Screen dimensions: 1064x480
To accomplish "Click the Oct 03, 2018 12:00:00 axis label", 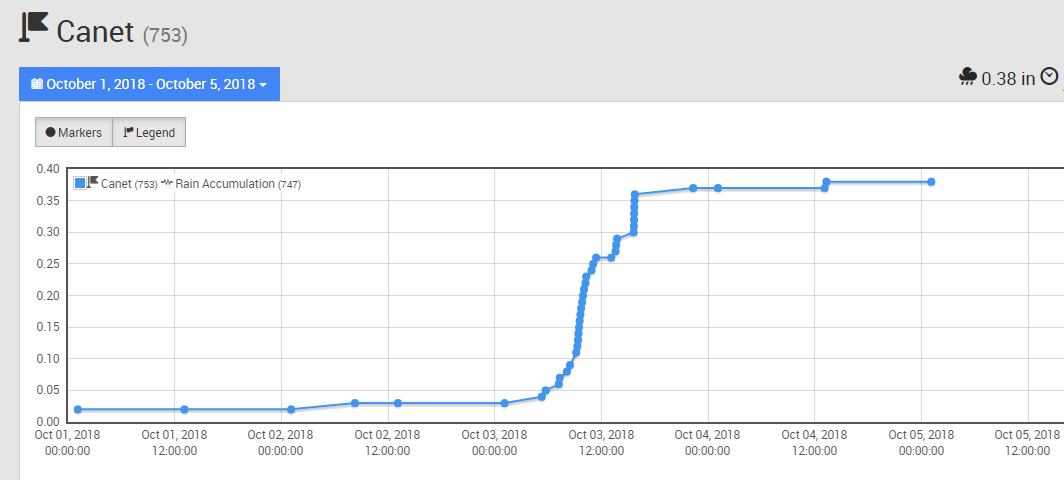I will [x=601, y=443].
